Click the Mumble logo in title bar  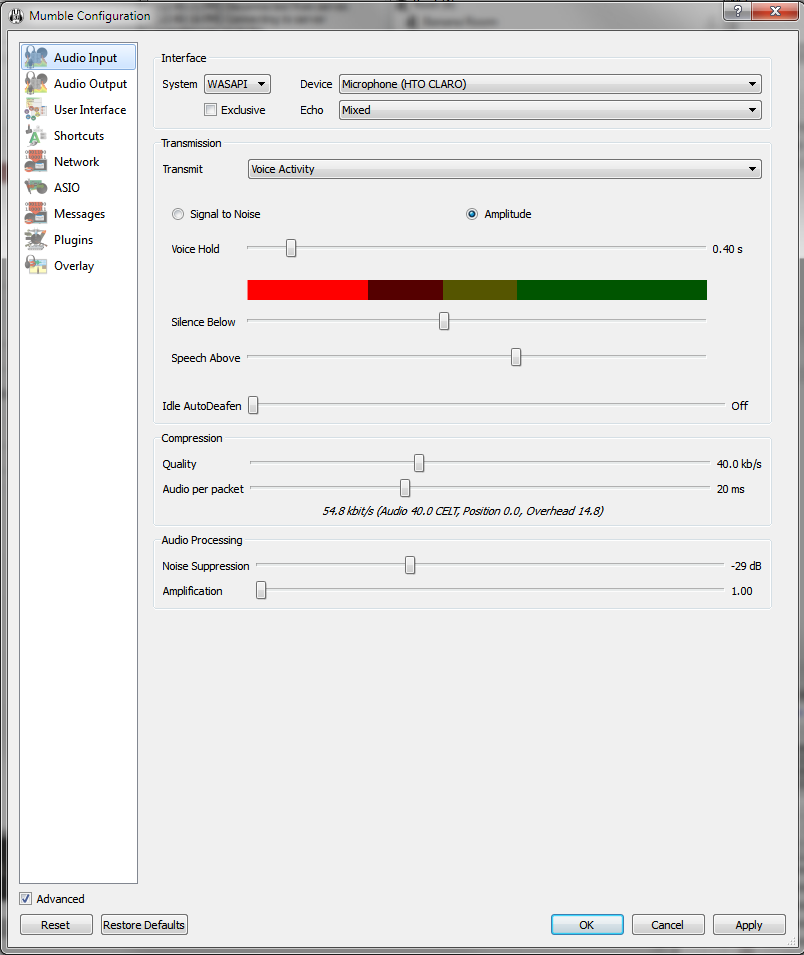16,16
